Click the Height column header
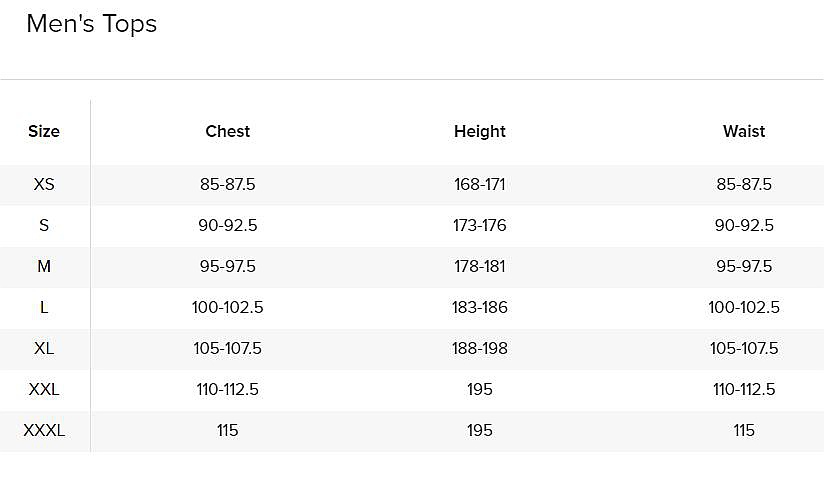824x479 pixels. [479, 131]
